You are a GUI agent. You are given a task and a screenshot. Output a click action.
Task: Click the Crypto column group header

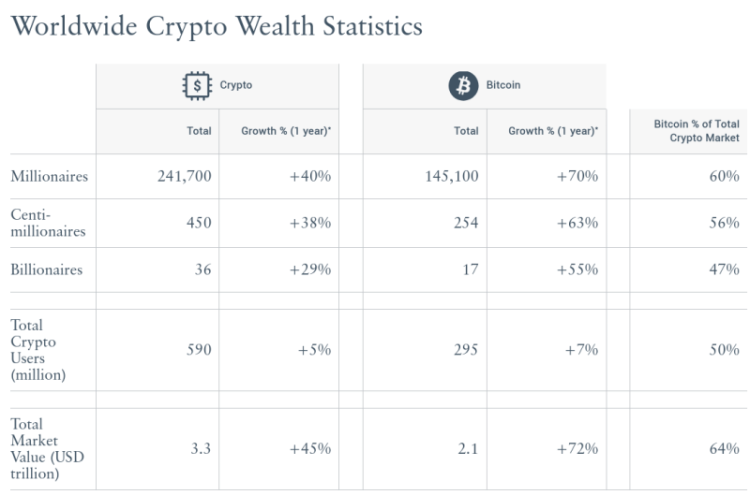[x=236, y=86]
